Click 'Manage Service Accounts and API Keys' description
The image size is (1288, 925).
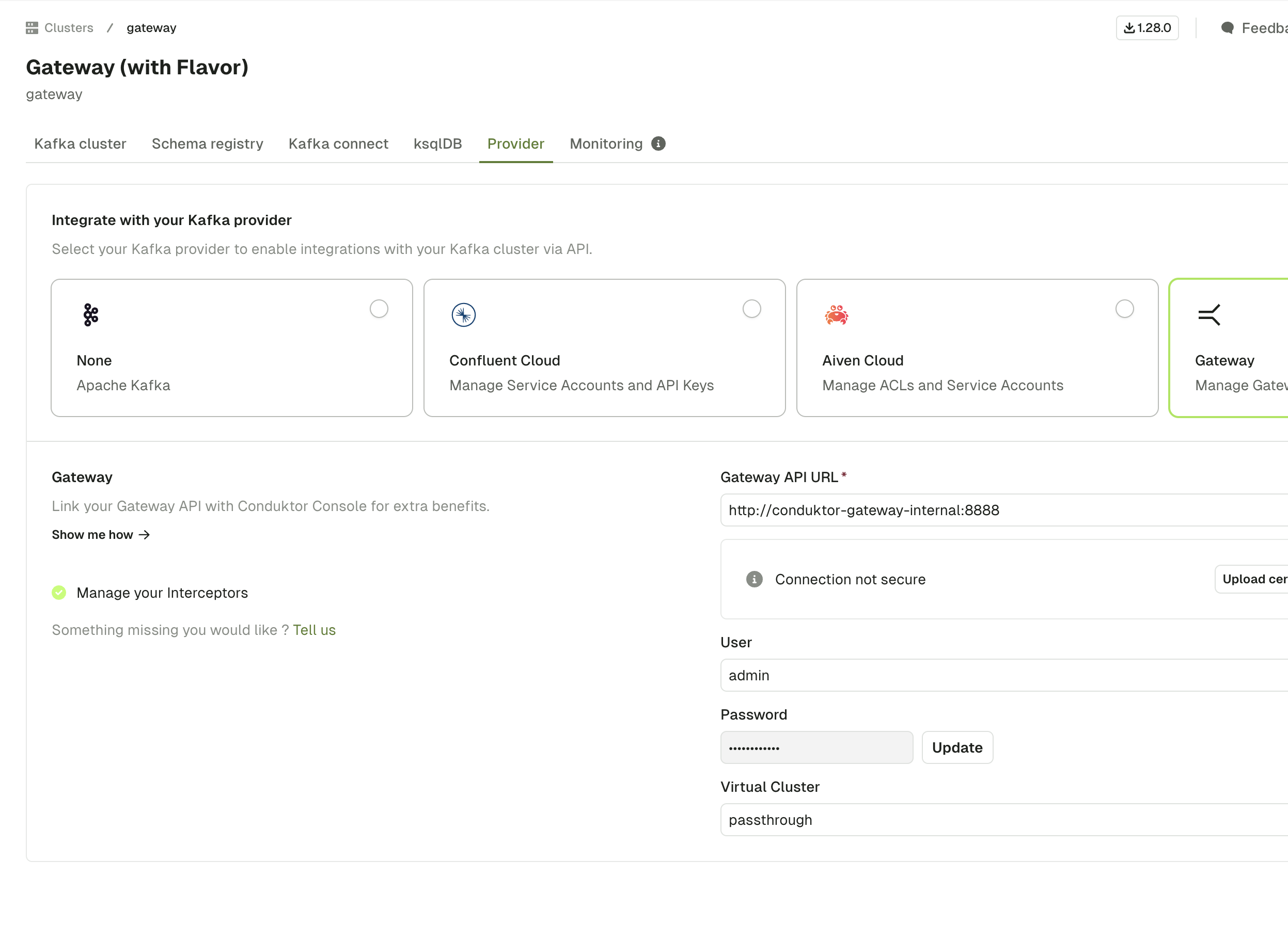(x=582, y=385)
